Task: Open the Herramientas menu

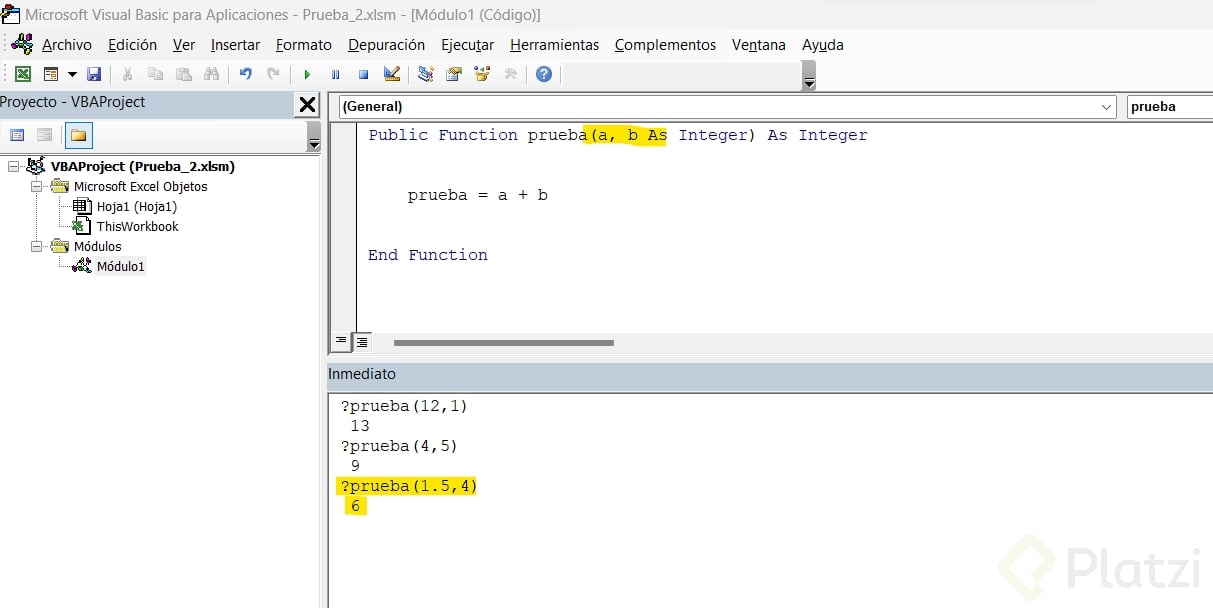Action: [554, 45]
